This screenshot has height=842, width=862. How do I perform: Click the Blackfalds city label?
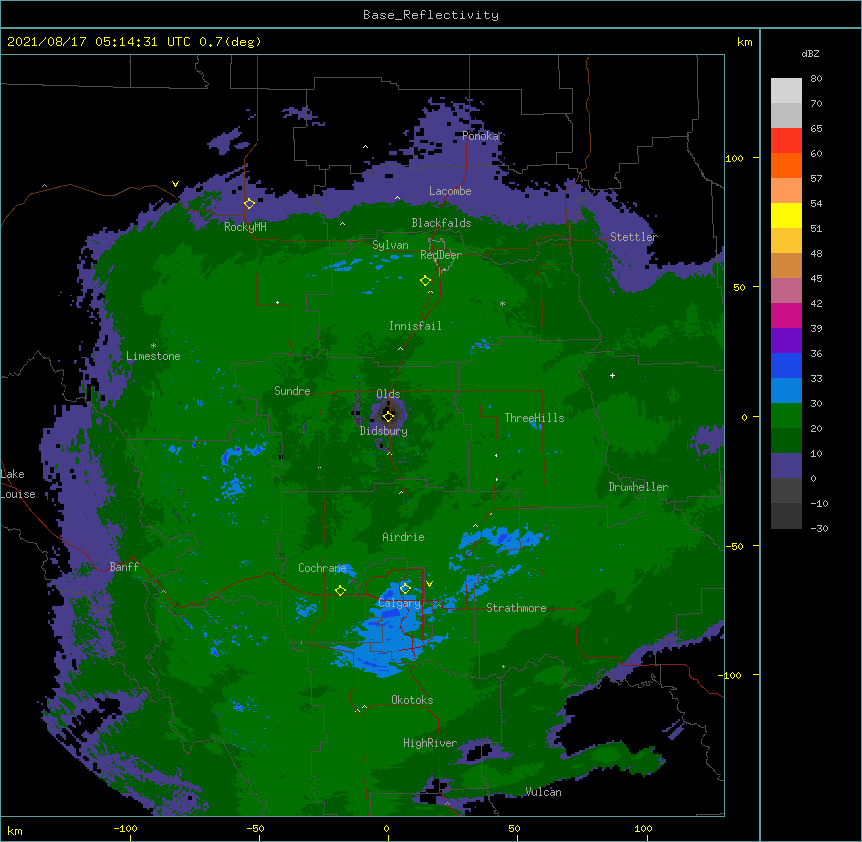tap(441, 223)
